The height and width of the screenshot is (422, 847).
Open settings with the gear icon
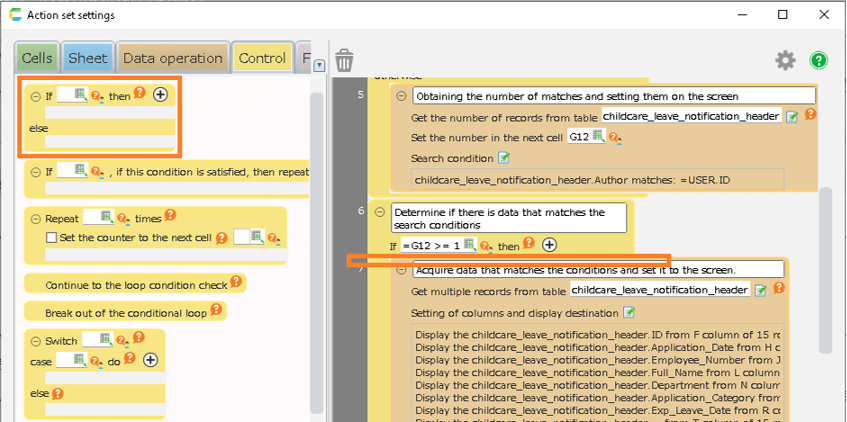click(786, 60)
